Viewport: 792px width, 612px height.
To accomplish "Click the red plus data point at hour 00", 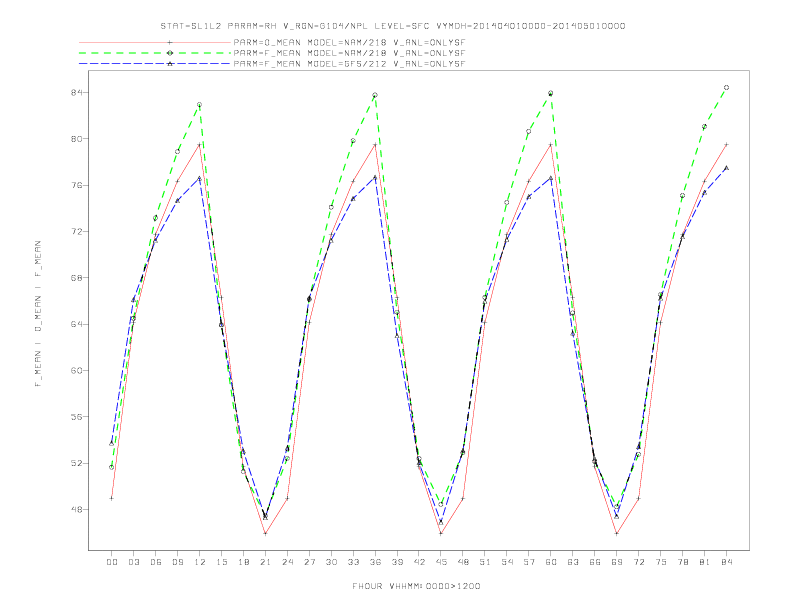I will pos(111,498).
